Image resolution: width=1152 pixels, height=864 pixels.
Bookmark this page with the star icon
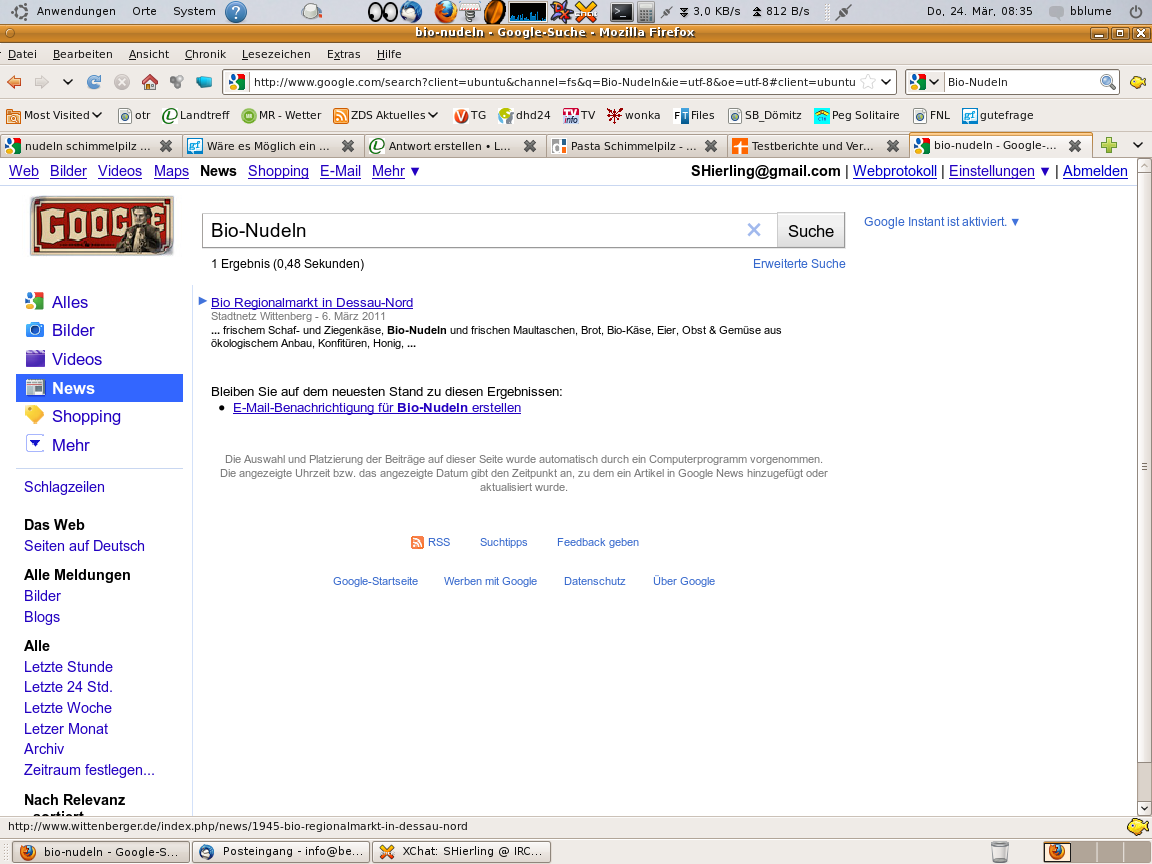click(x=868, y=82)
